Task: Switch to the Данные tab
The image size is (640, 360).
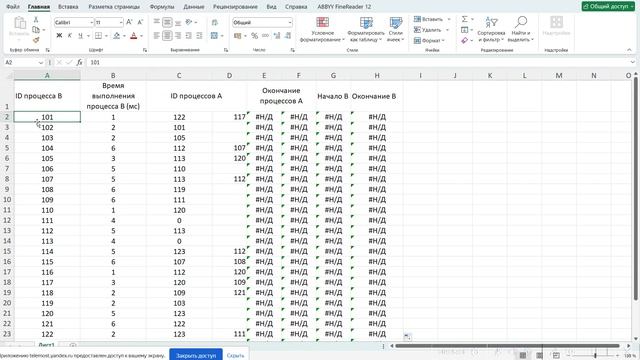Action: tap(193, 7)
